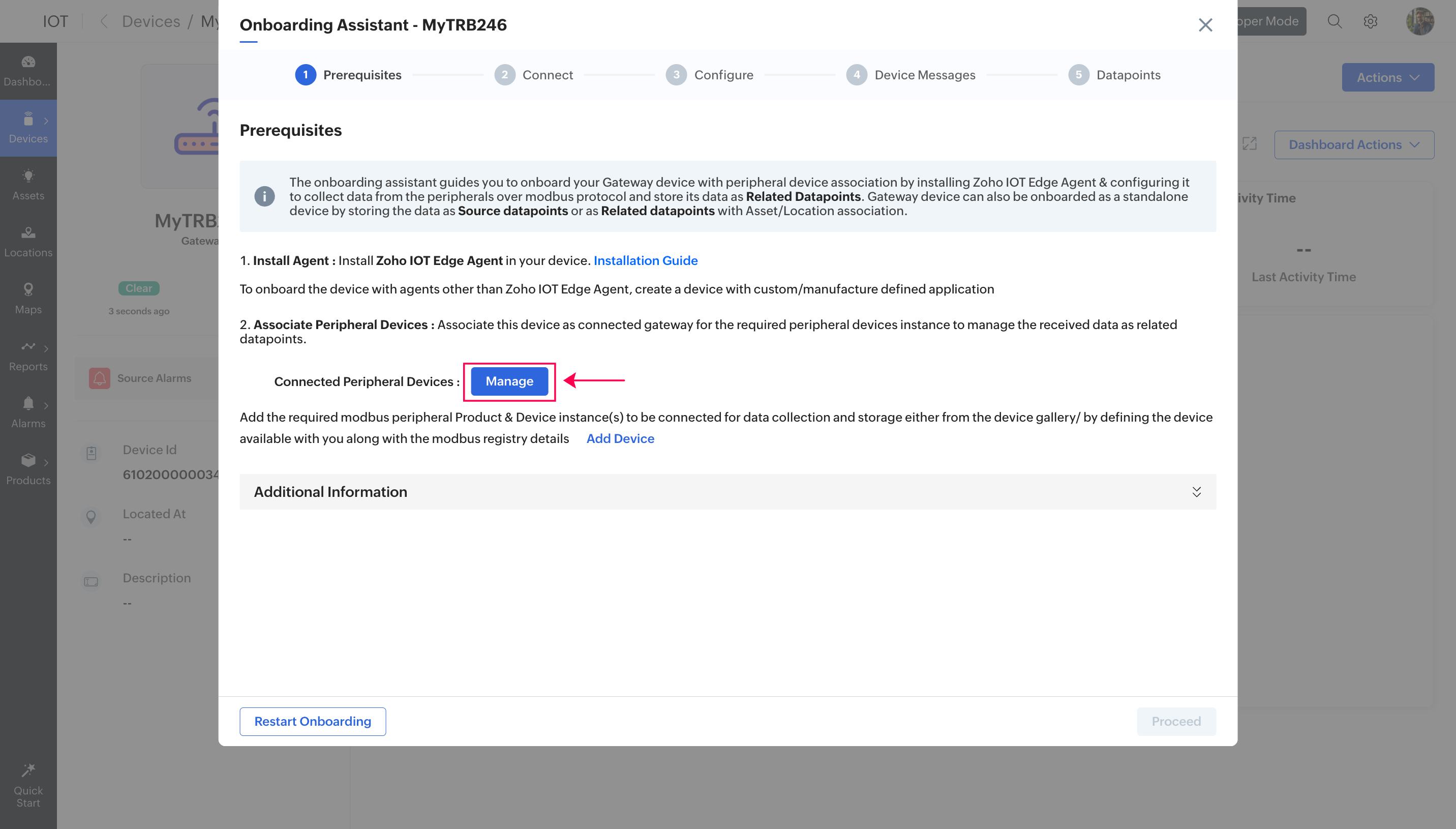The height and width of the screenshot is (829, 1456).
Task: Click the user profile avatar
Action: 1419,22
